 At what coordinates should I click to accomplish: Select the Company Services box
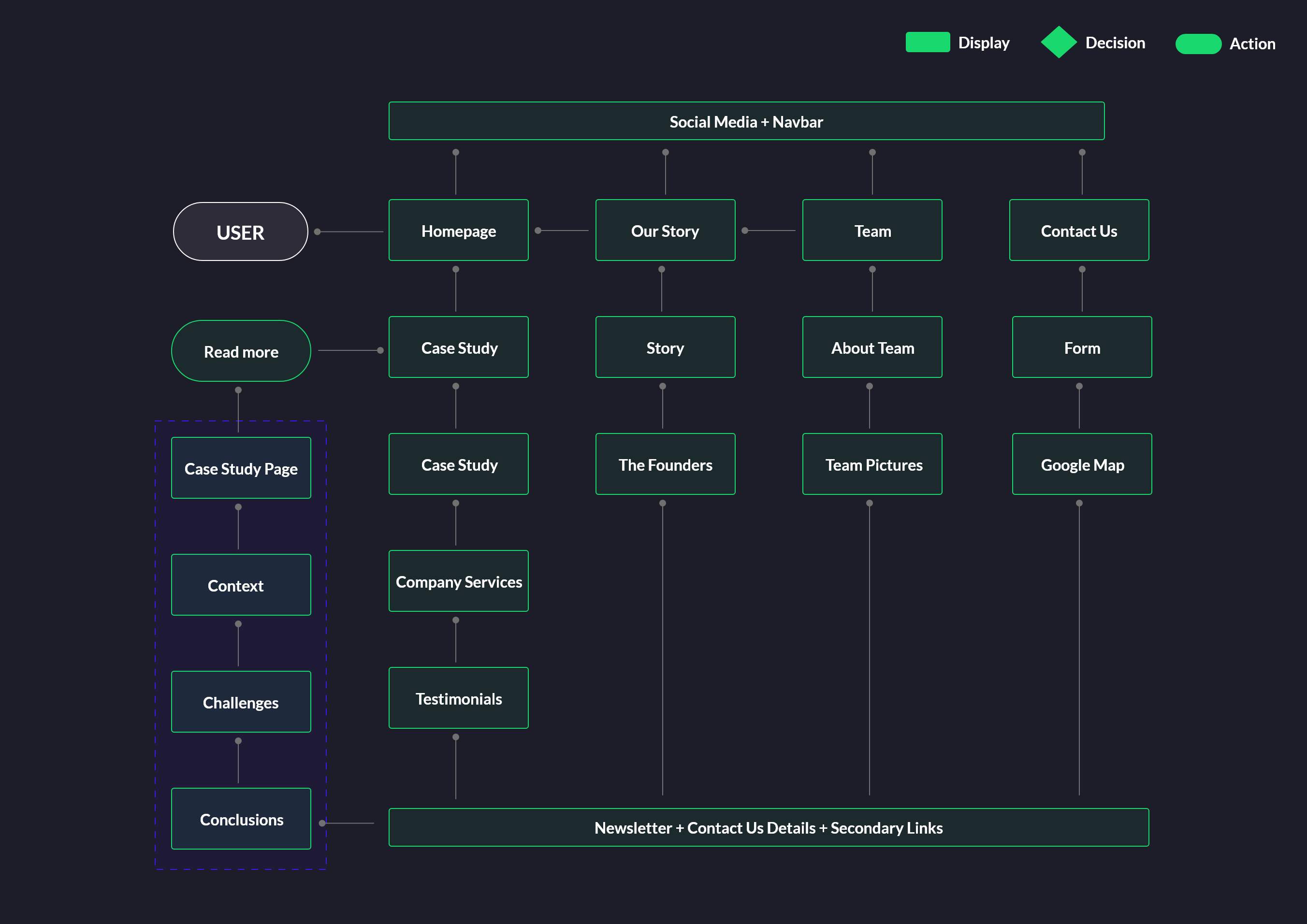[458, 581]
